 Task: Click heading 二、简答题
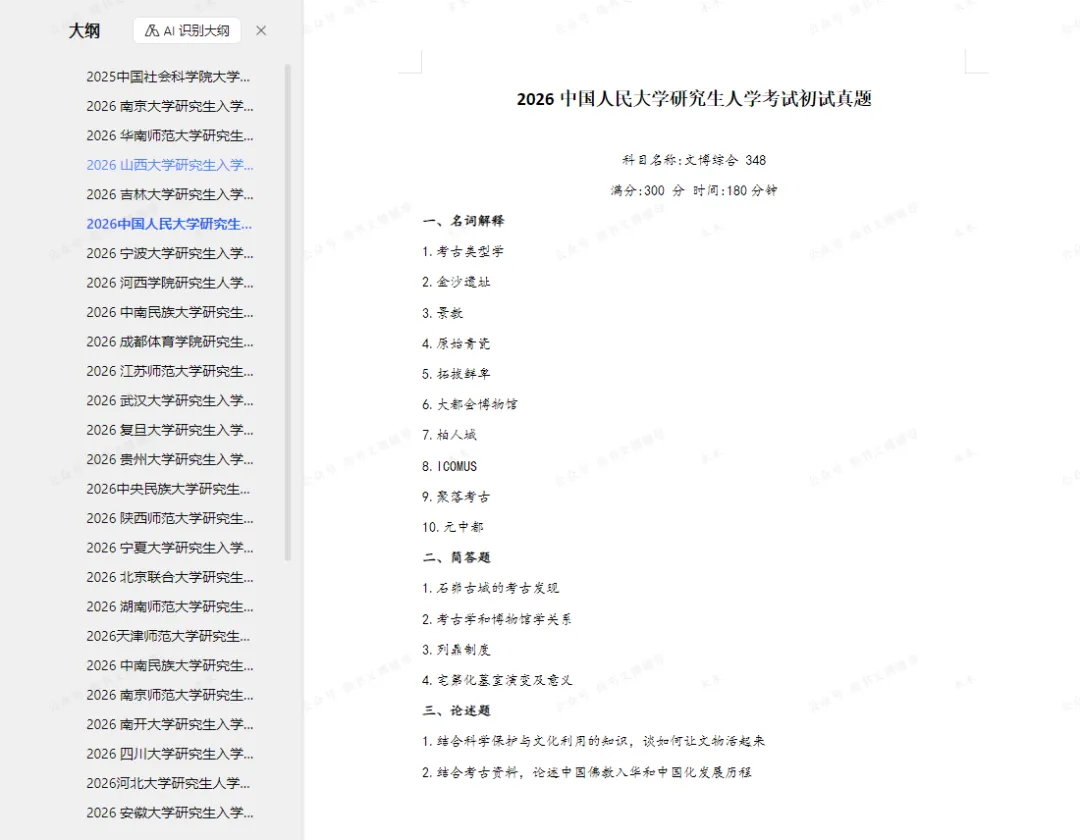tap(457, 558)
